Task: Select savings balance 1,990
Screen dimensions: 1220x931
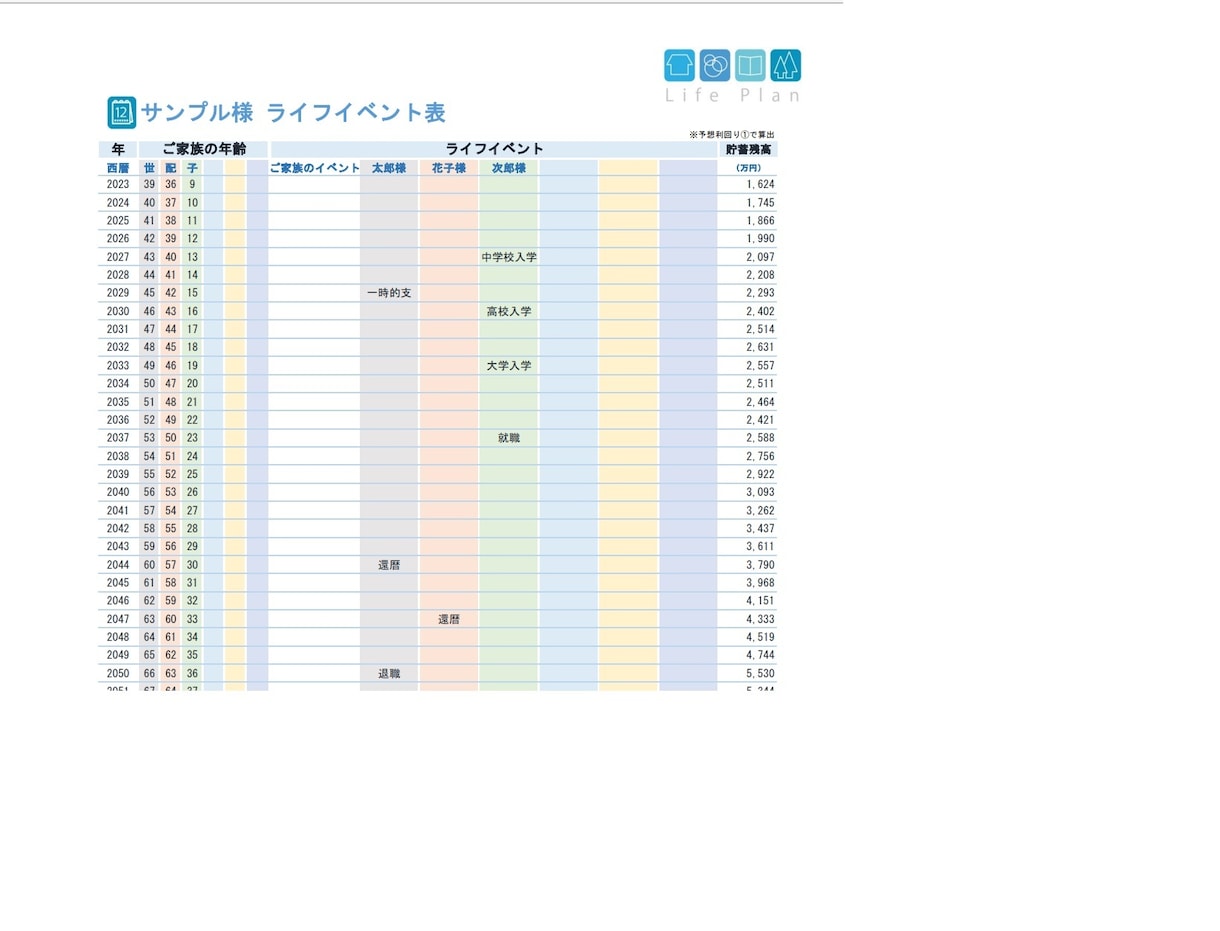Action: (760, 239)
